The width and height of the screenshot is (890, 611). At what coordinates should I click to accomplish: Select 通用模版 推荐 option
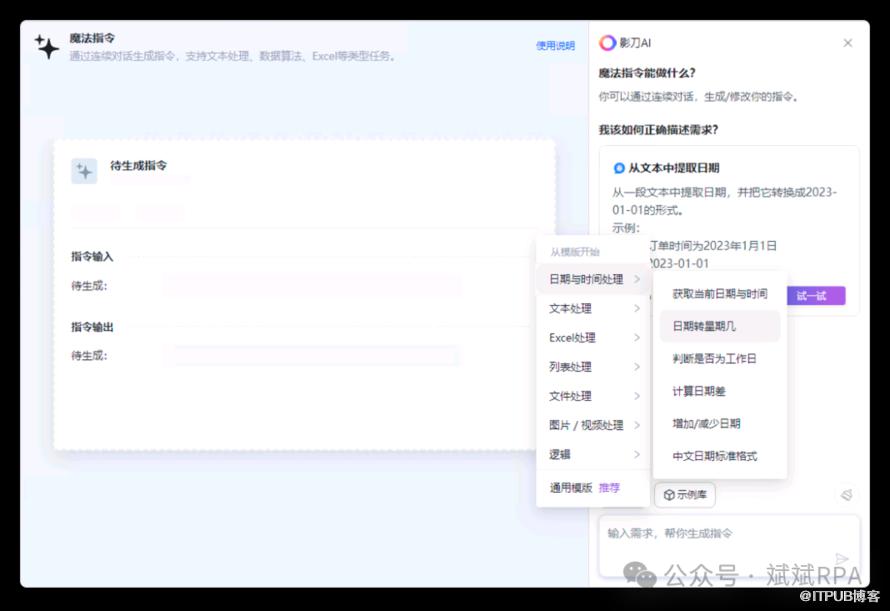pos(584,488)
